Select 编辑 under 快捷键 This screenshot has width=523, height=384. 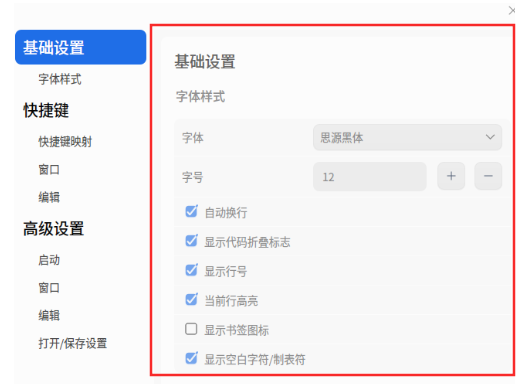49,197
